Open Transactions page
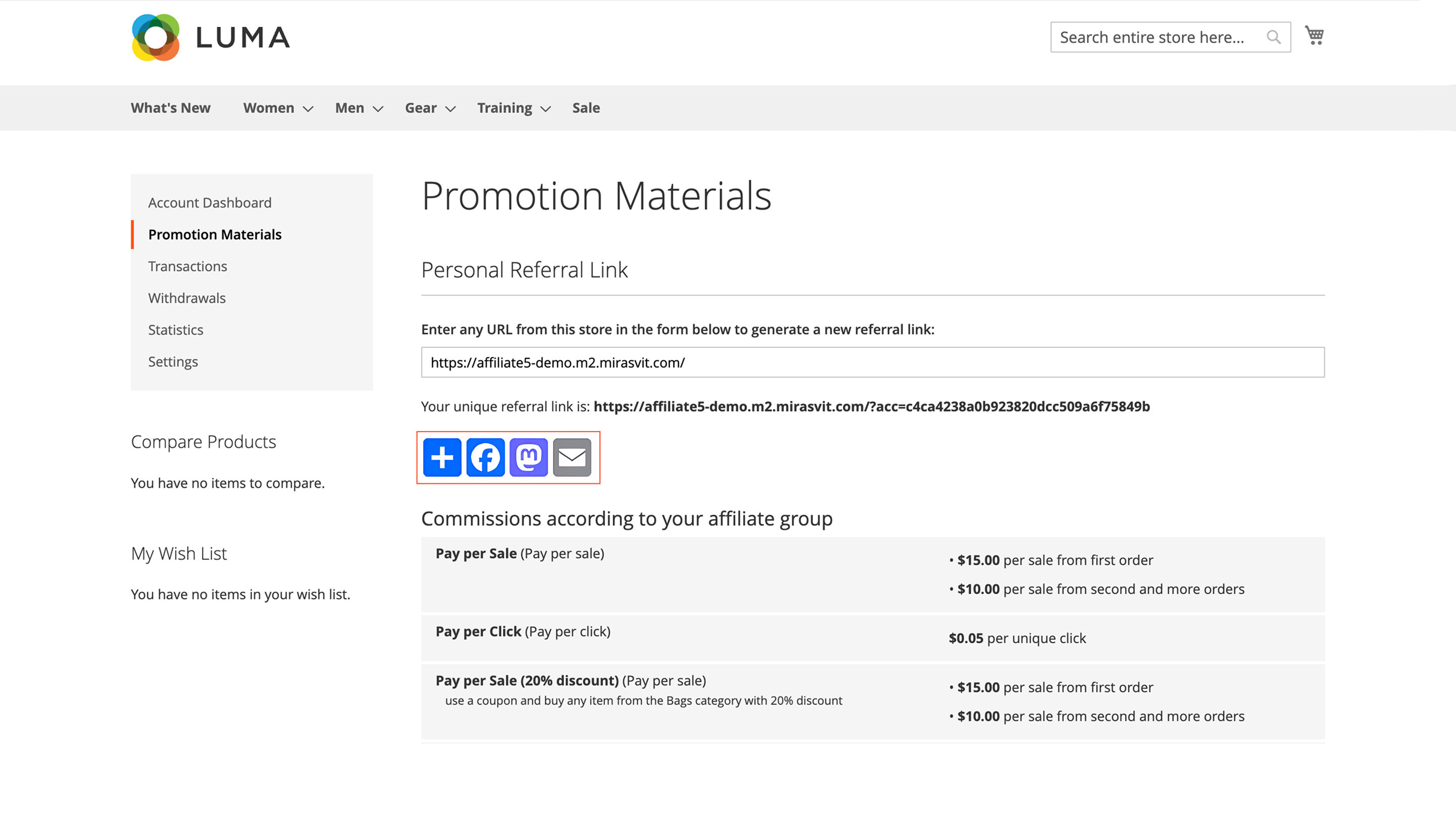 (x=188, y=266)
